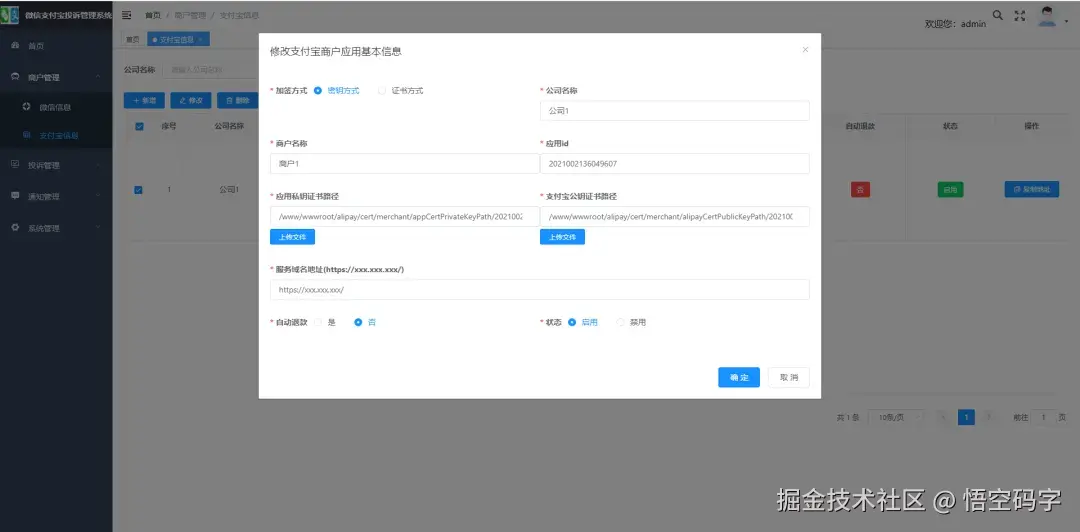
Task: Select the 证书方式 radio option
Action: click(382, 90)
